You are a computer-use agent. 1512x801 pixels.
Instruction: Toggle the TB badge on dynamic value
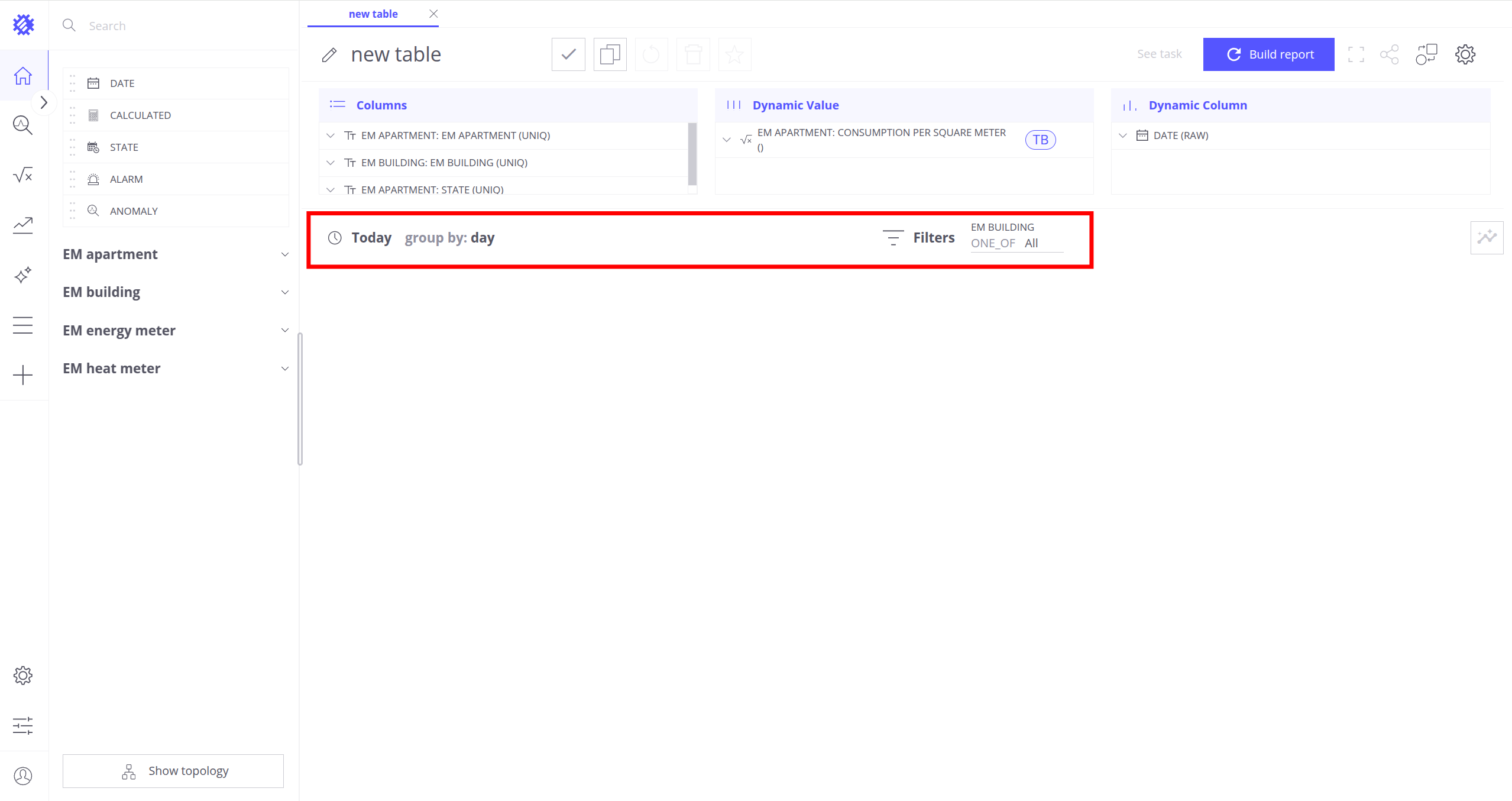click(x=1040, y=140)
